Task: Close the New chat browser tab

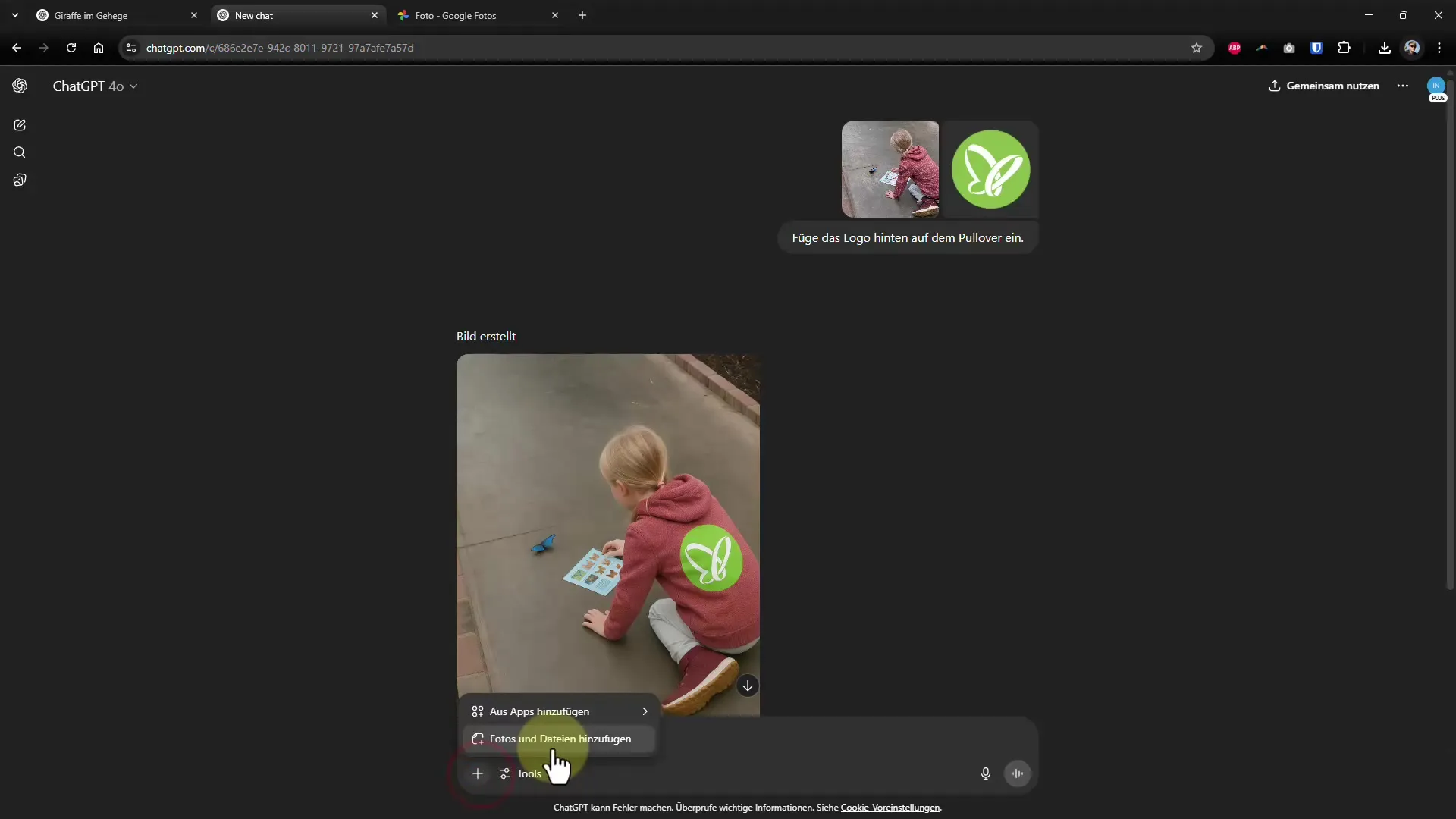Action: (x=375, y=15)
